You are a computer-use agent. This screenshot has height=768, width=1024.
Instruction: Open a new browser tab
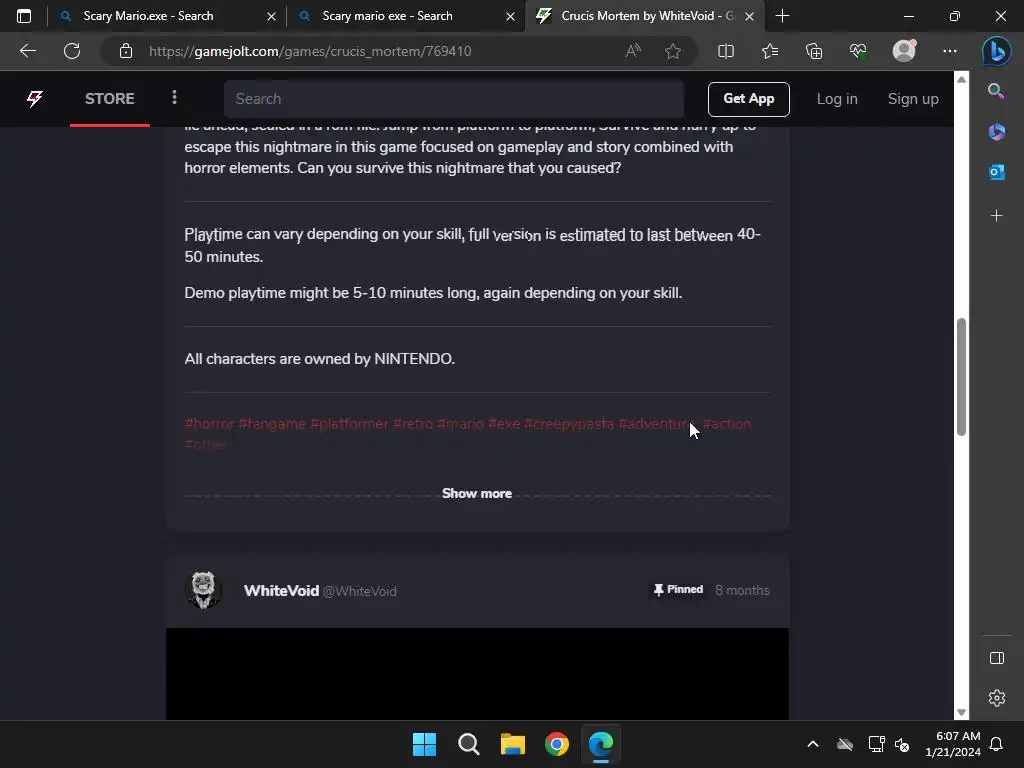click(782, 16)
